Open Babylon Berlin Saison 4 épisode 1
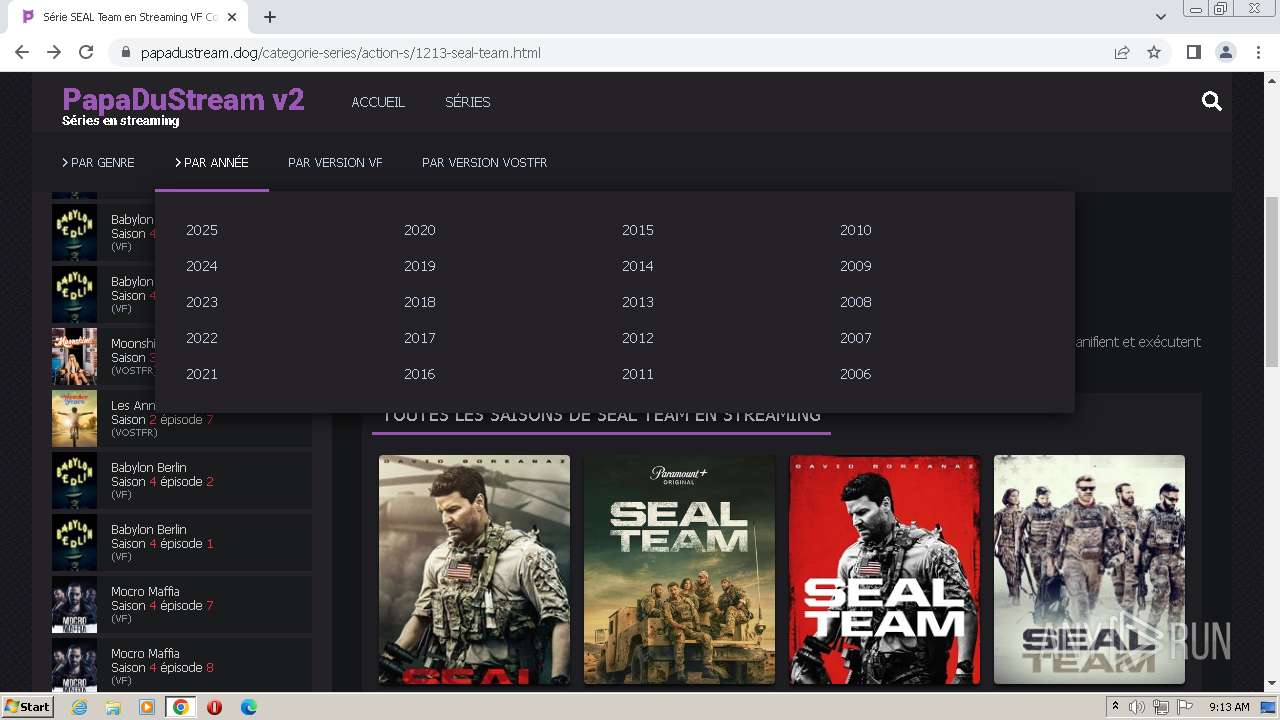Image resolution: width=1280 pixels, height=720 pixels. tap(182, 543)
